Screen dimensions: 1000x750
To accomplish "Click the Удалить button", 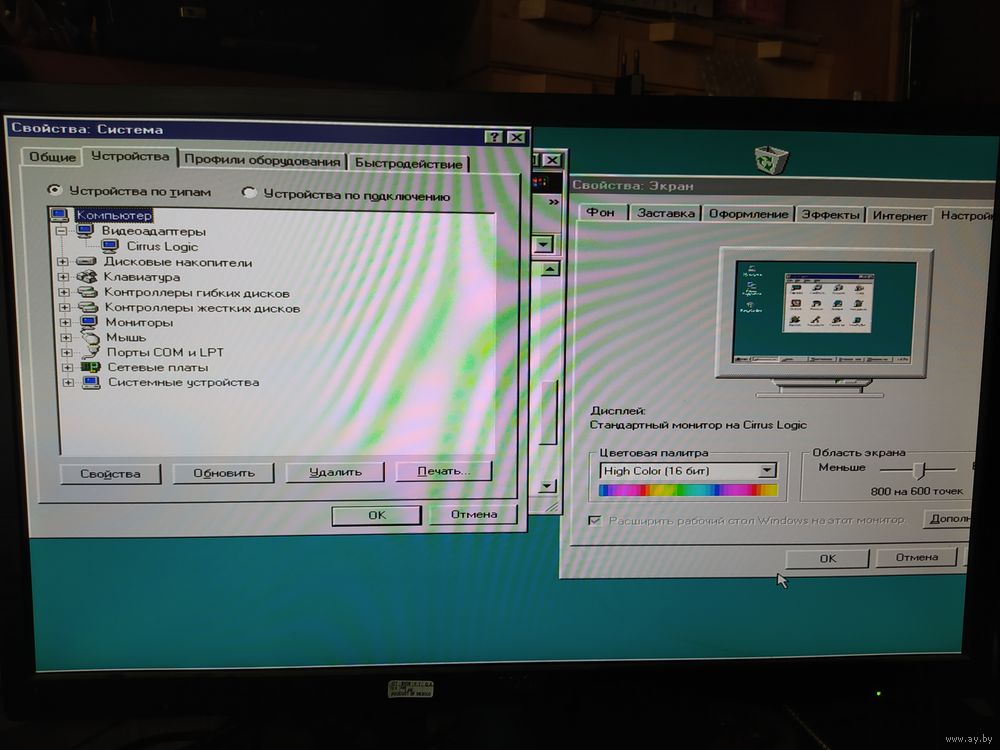I will (x=335, y=472).
